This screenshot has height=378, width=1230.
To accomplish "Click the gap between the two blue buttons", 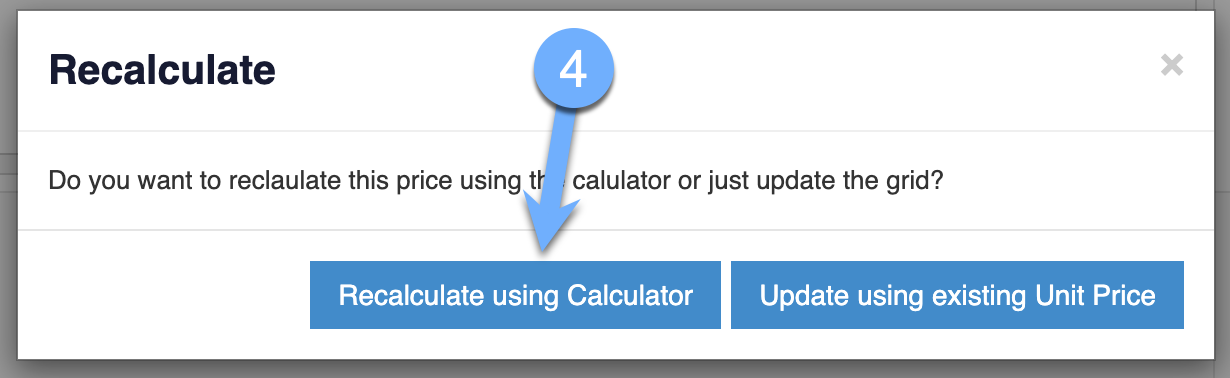I will coord(726,295).
